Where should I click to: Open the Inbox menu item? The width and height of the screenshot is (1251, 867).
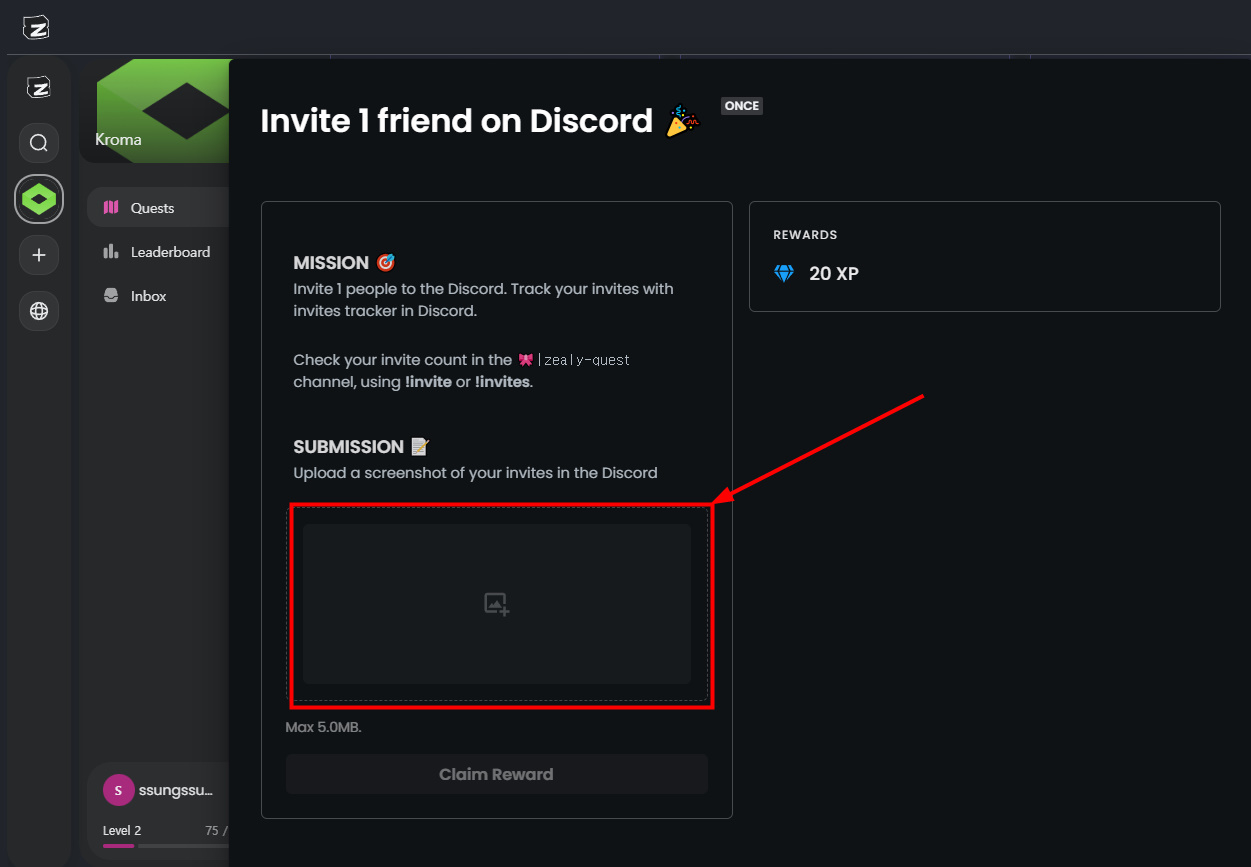[x=158, y=296]
